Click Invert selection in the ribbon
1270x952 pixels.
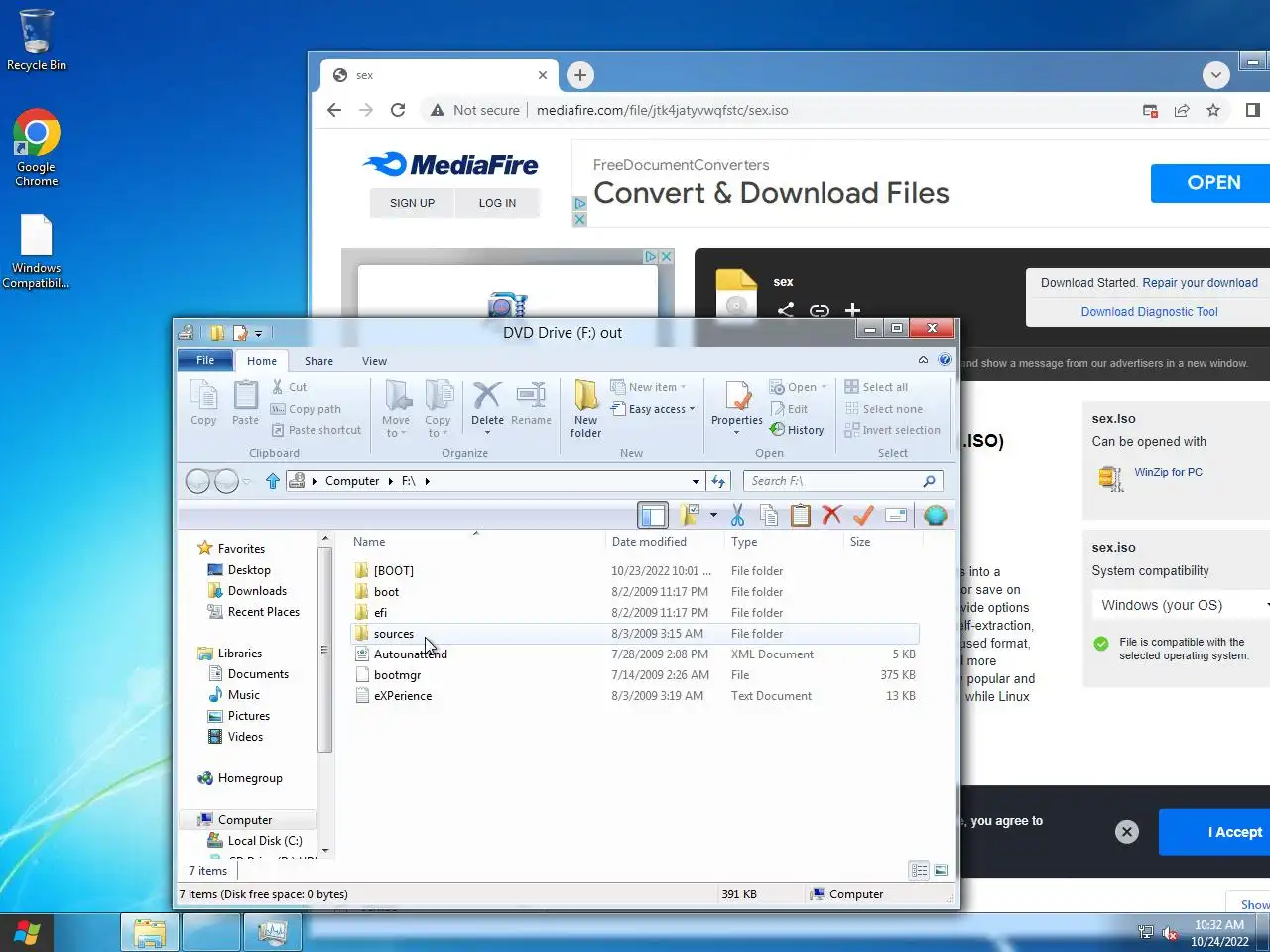(x=892, y=430)
